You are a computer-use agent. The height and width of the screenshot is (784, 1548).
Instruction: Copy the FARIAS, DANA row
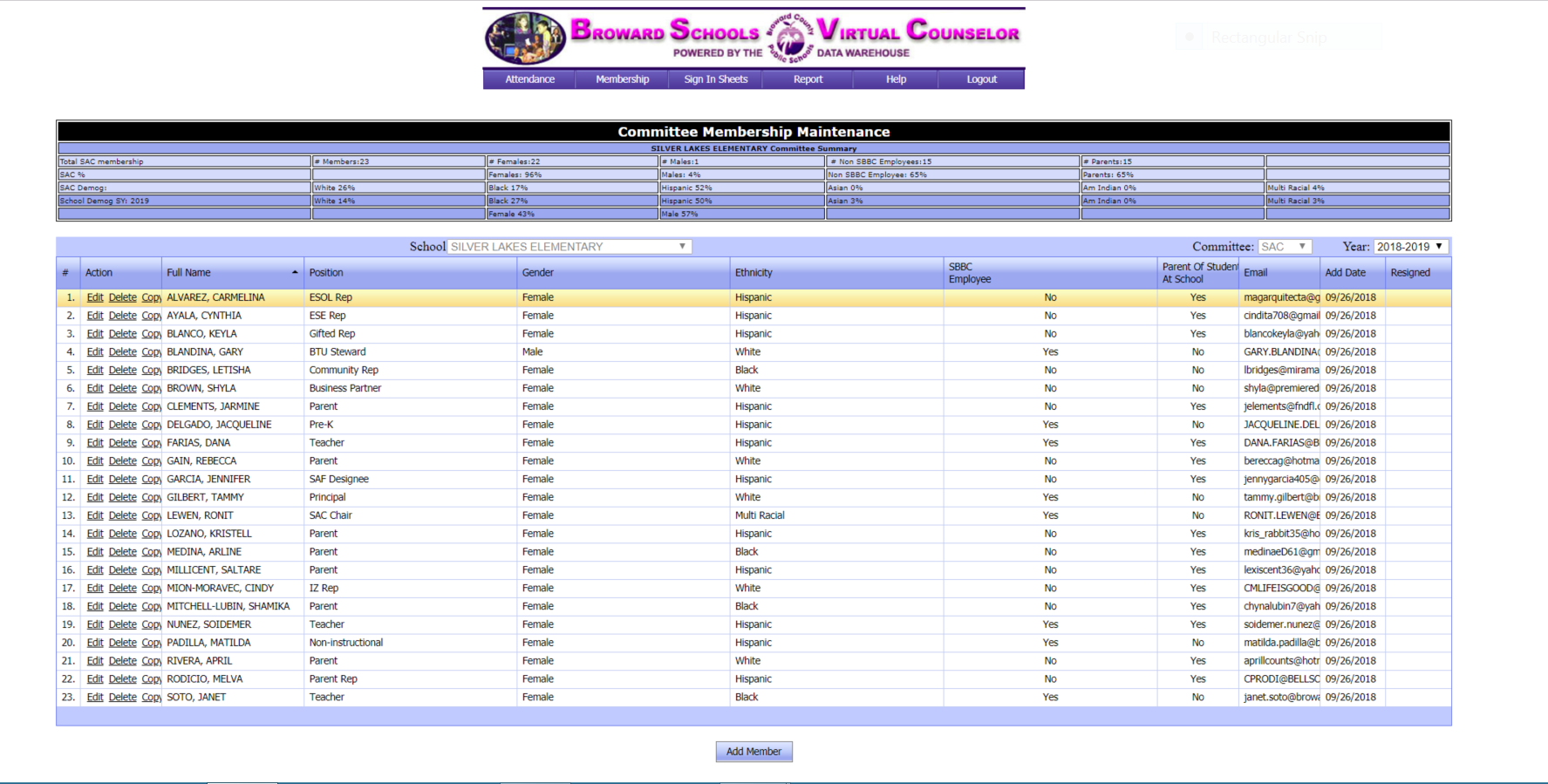152,443
